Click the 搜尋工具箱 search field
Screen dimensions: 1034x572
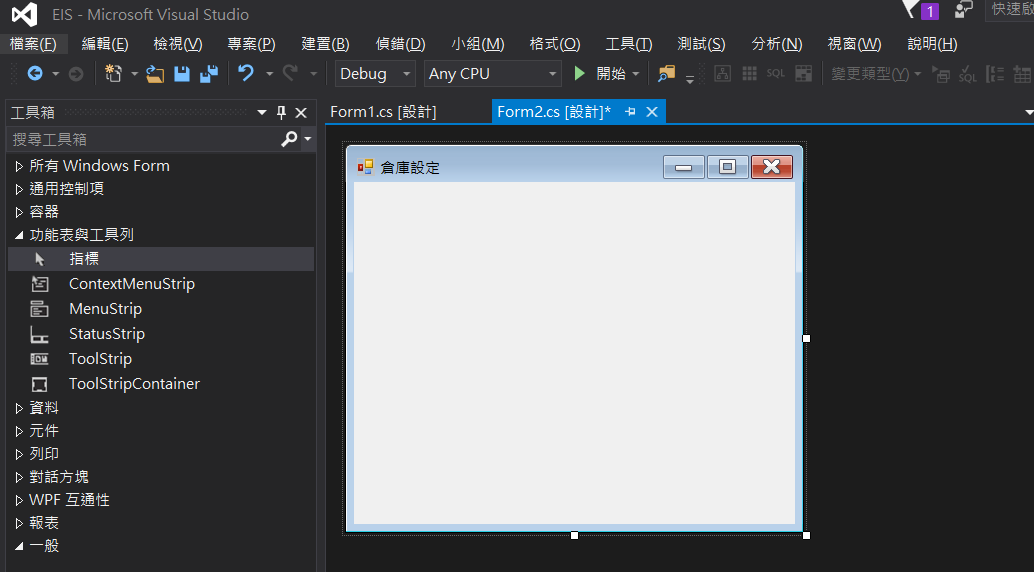tap(140, 139)
